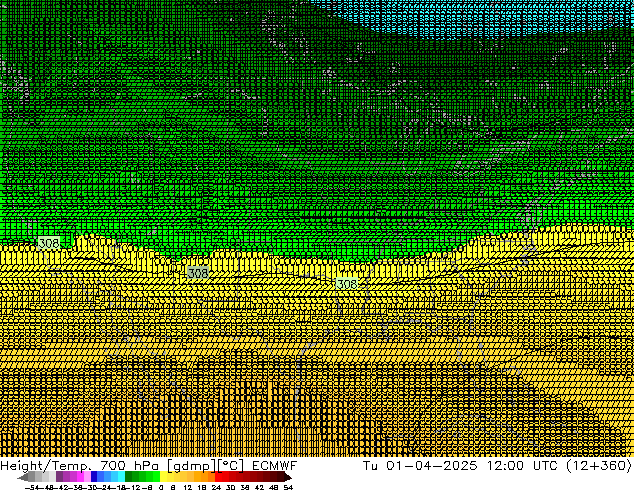Click the dark green legend swatch near -12

coord(129,477)
